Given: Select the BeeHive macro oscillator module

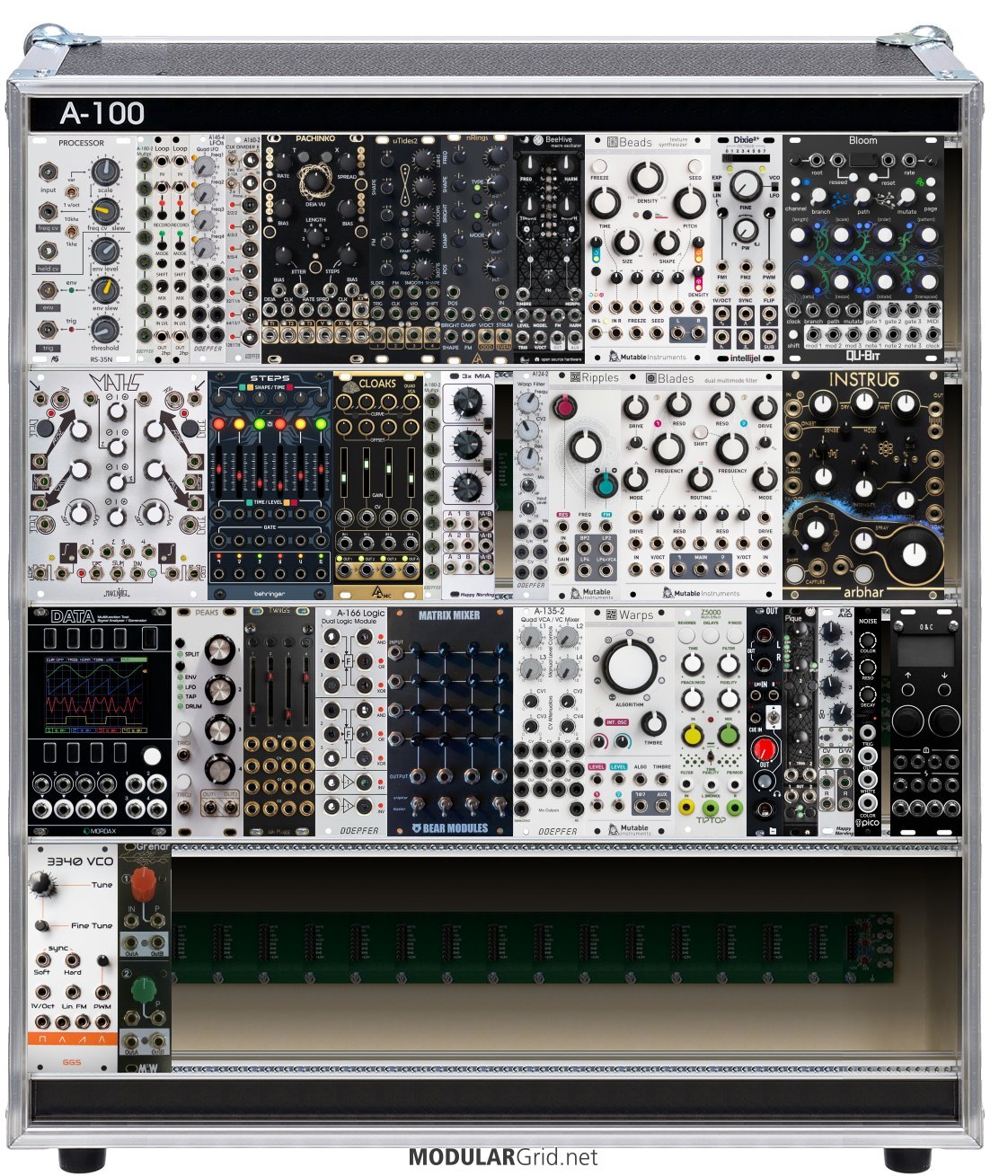Looking at the screenshot, I should (x=549, y=250).
